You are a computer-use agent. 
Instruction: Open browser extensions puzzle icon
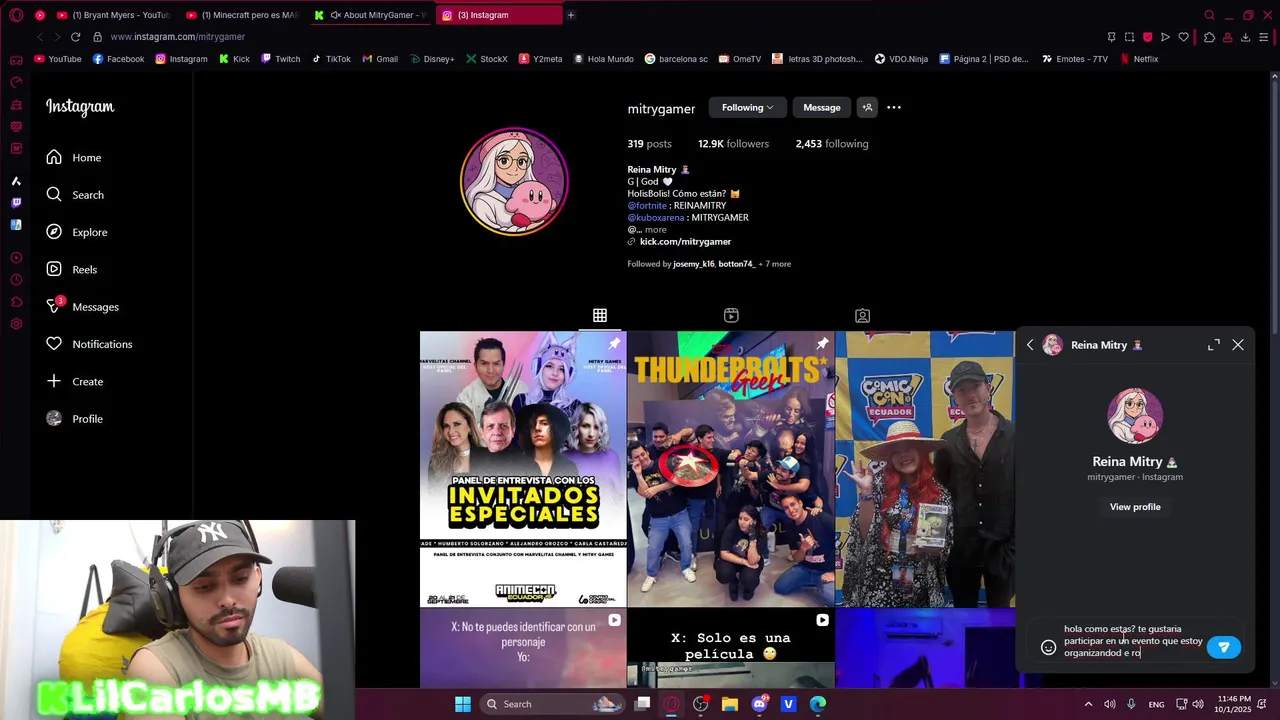coord(1209,37)
